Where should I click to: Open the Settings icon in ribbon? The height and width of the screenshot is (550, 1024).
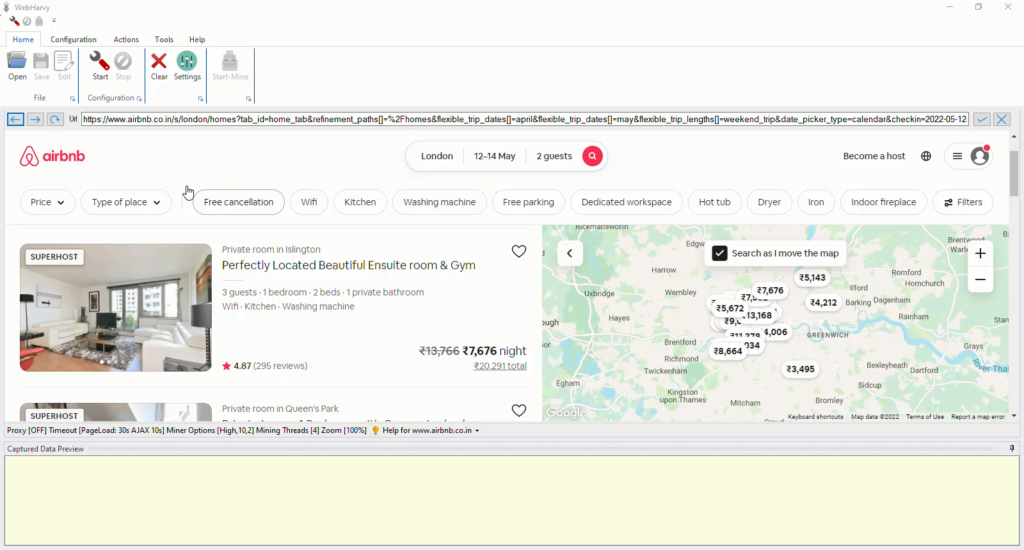tap(187, 62)
